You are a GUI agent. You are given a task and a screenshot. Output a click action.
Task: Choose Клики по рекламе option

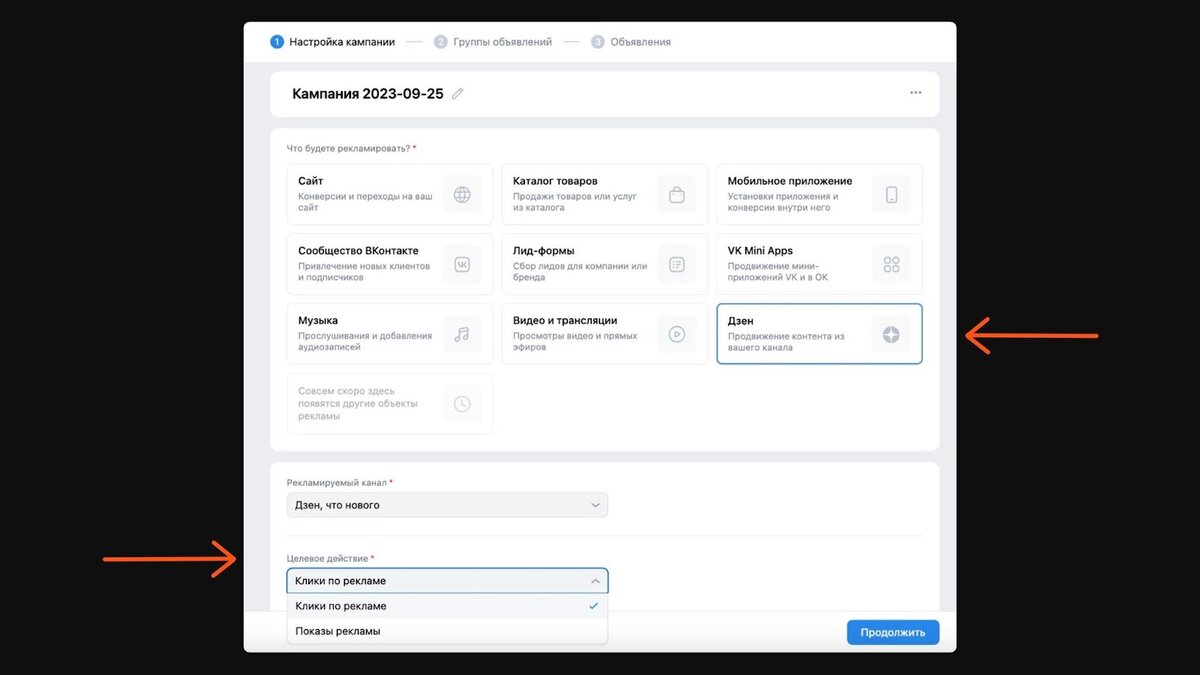447,606
